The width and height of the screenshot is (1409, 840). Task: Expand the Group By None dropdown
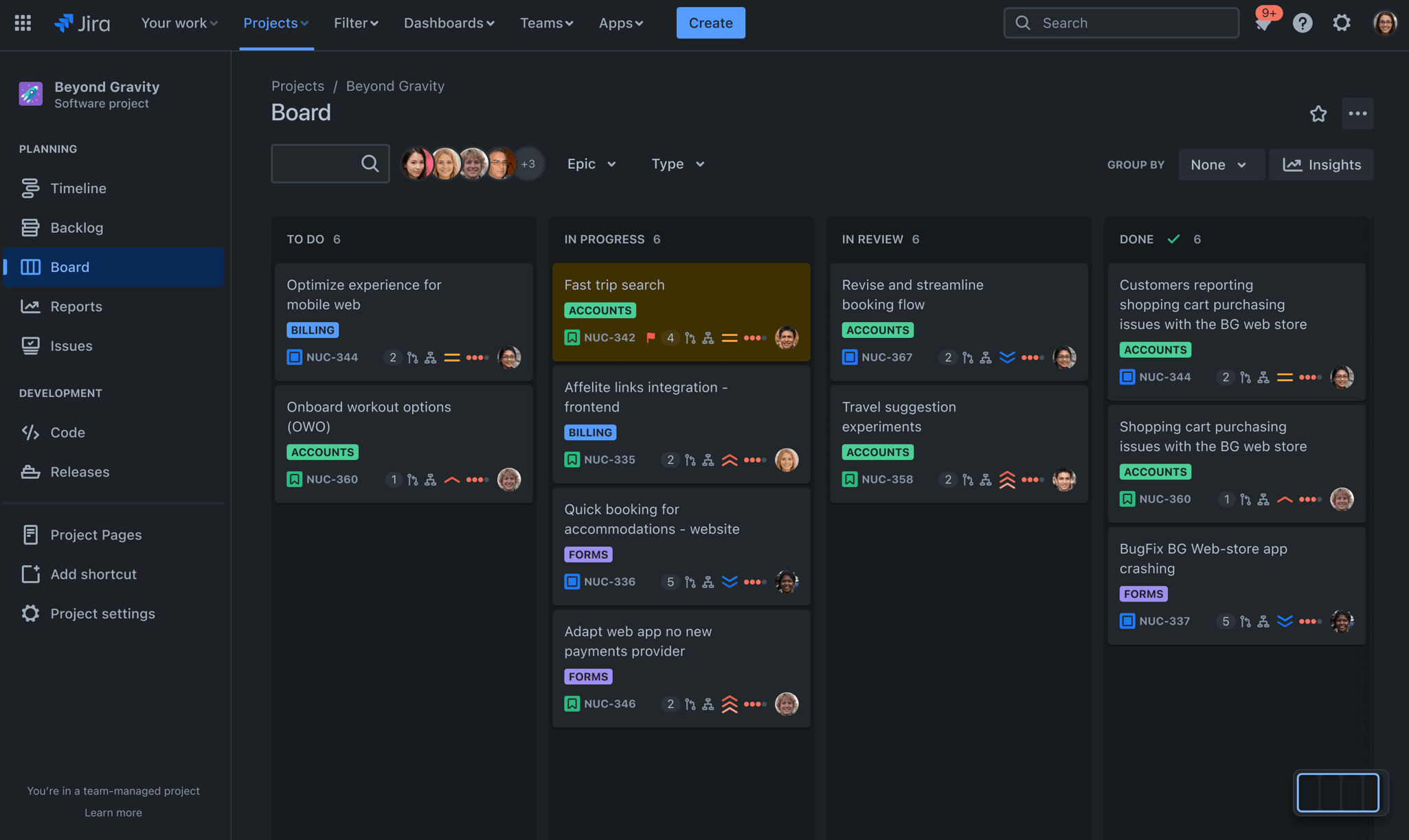pyautogui.click(x=1220, y=164)
